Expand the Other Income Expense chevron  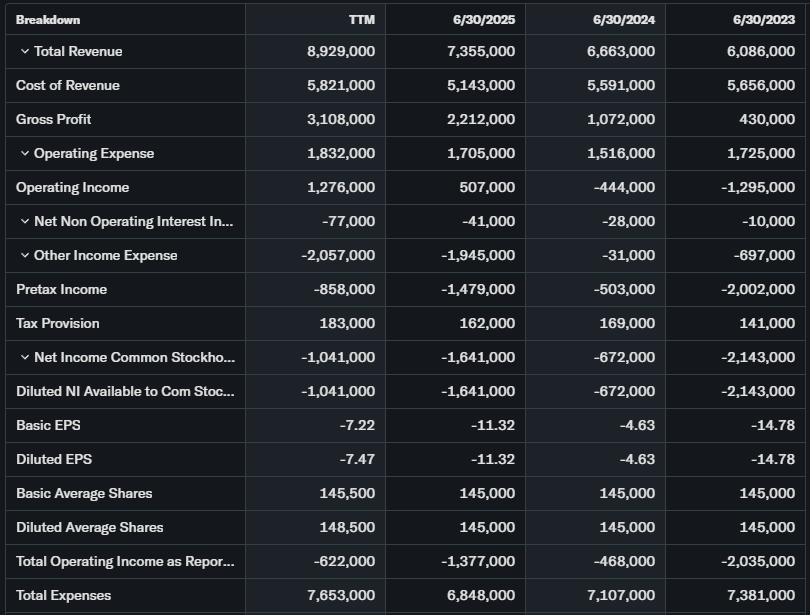(x=24, y=256)
